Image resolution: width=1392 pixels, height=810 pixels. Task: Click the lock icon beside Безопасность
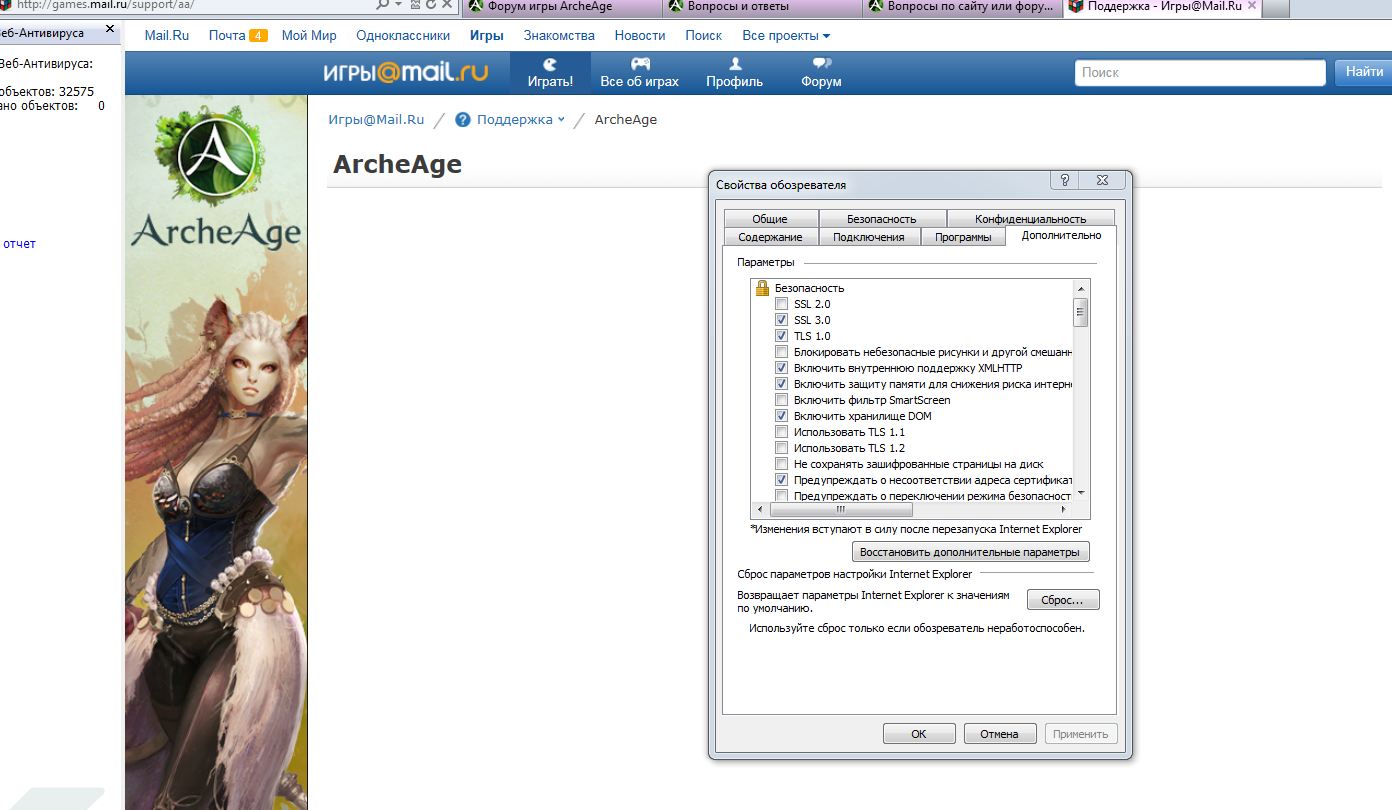click(762, 288)
